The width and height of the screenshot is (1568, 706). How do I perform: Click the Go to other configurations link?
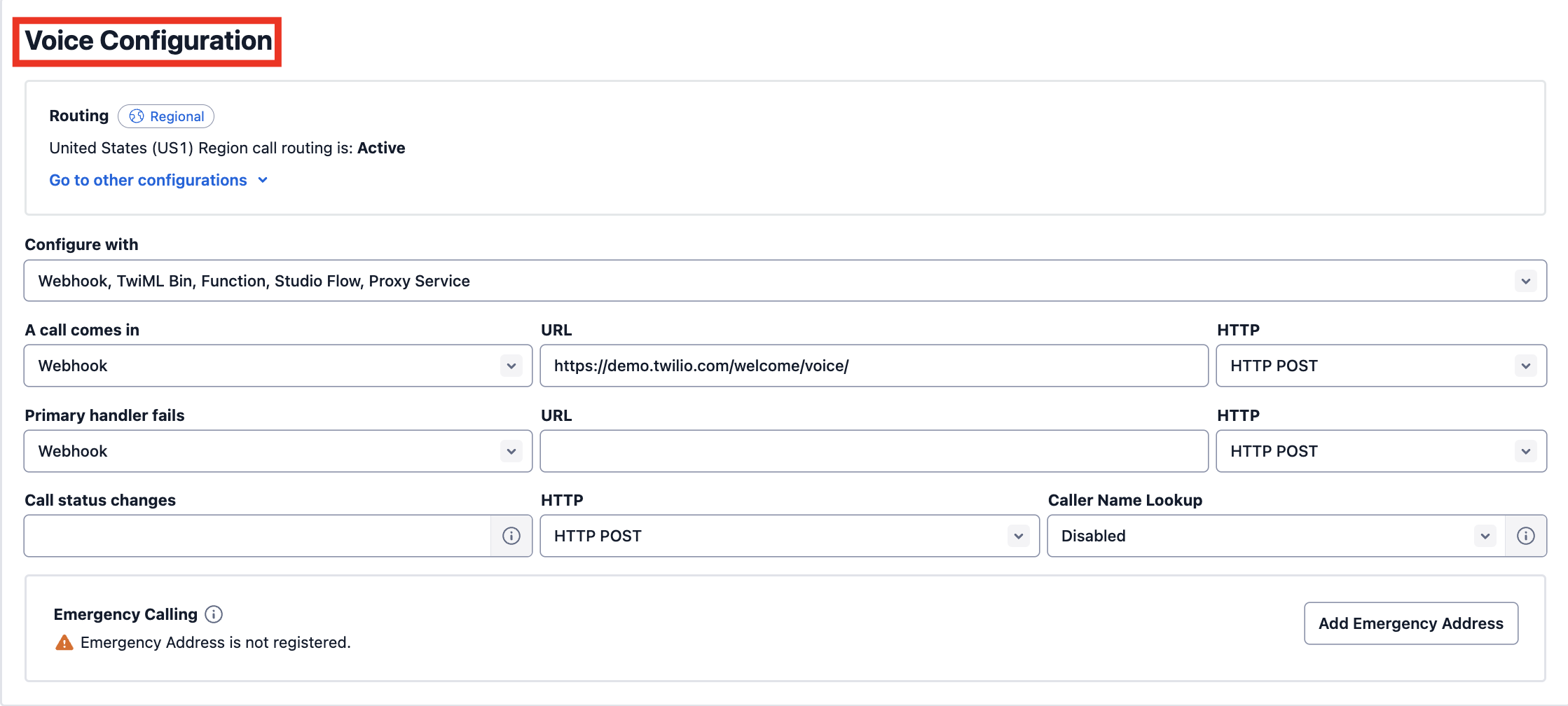[148, 180]
